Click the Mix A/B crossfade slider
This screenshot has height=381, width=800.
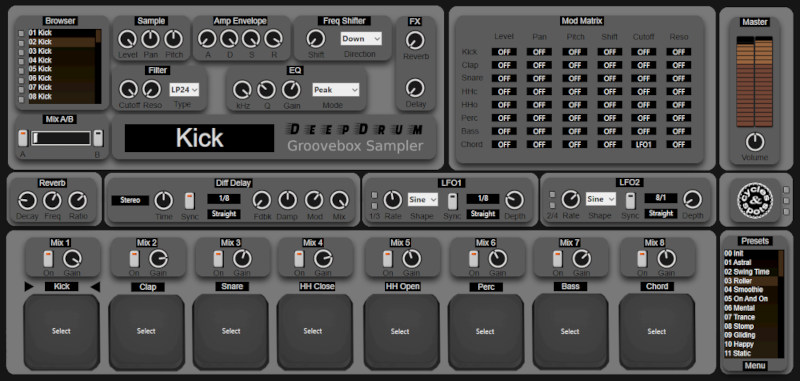[61, 138]
